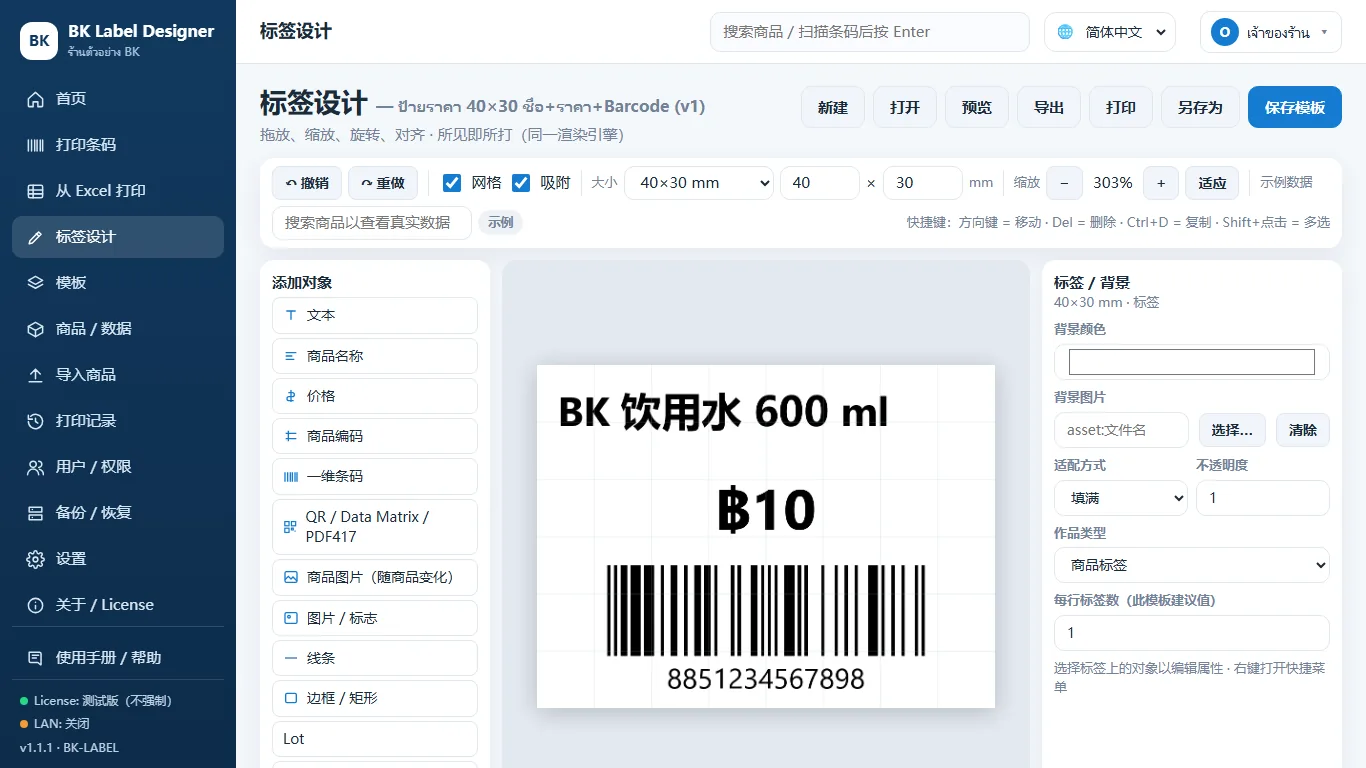Image resolution: width=1366 pixels, height=768 pixels.
Task: Go to 设置 in the sidebar
Action: click(118, 559)
